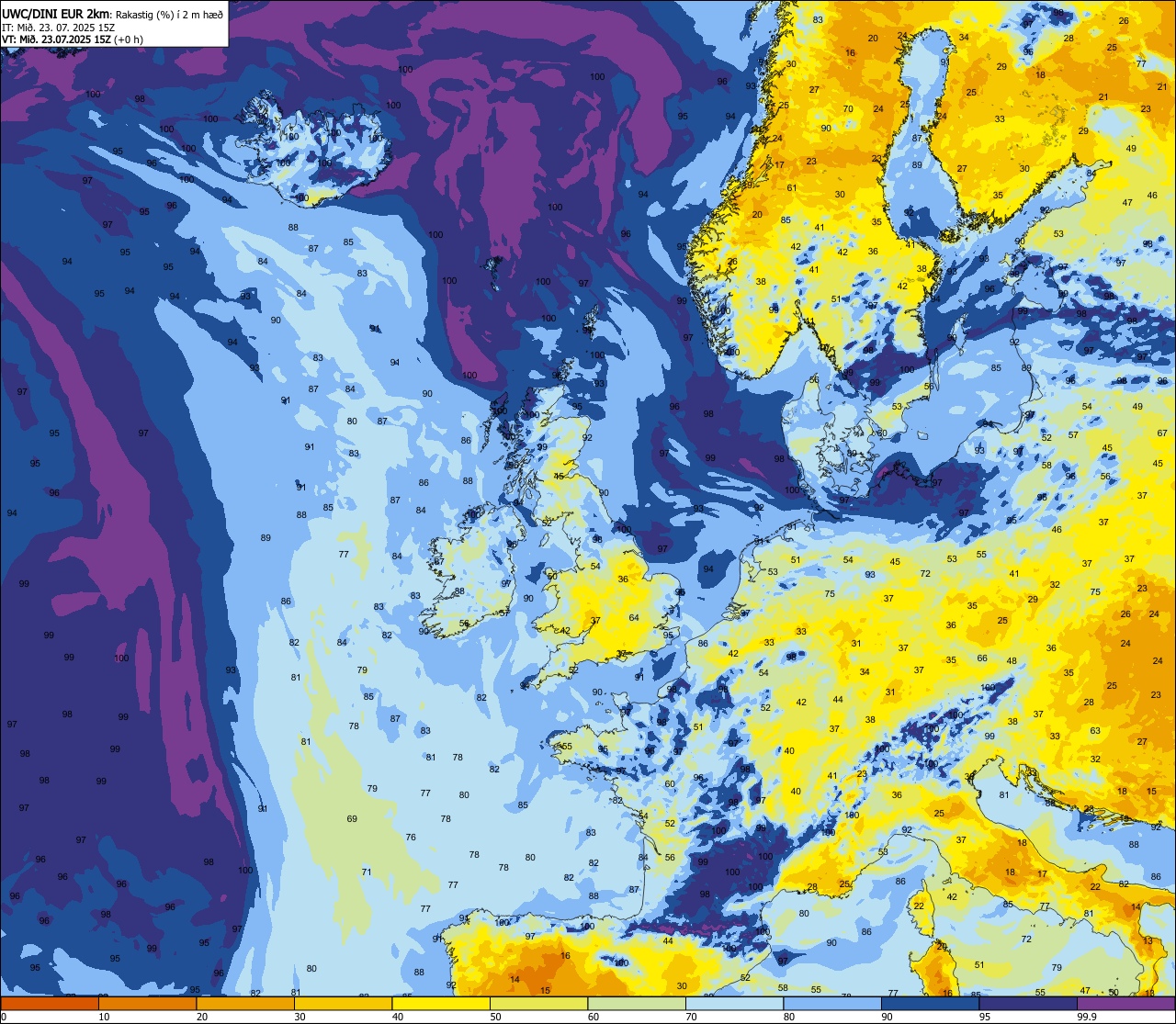Image resolution: width=1176 pixels, height=1024 pixels.
Task: Click the "69" humidity value over the Atlantic
Action: coord(352,818)
